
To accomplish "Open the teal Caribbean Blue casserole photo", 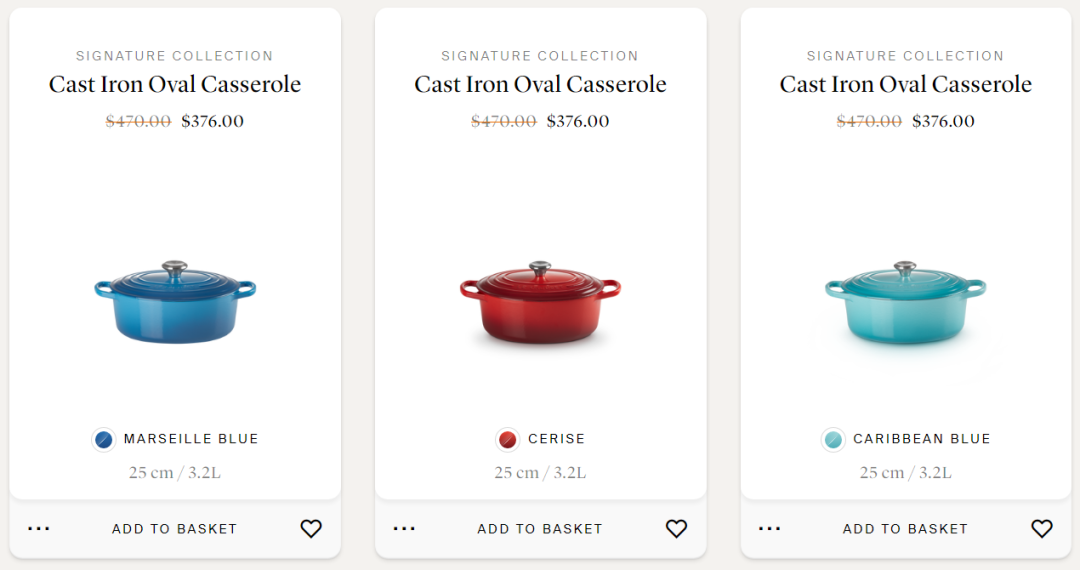I will [x=905, y=302].
